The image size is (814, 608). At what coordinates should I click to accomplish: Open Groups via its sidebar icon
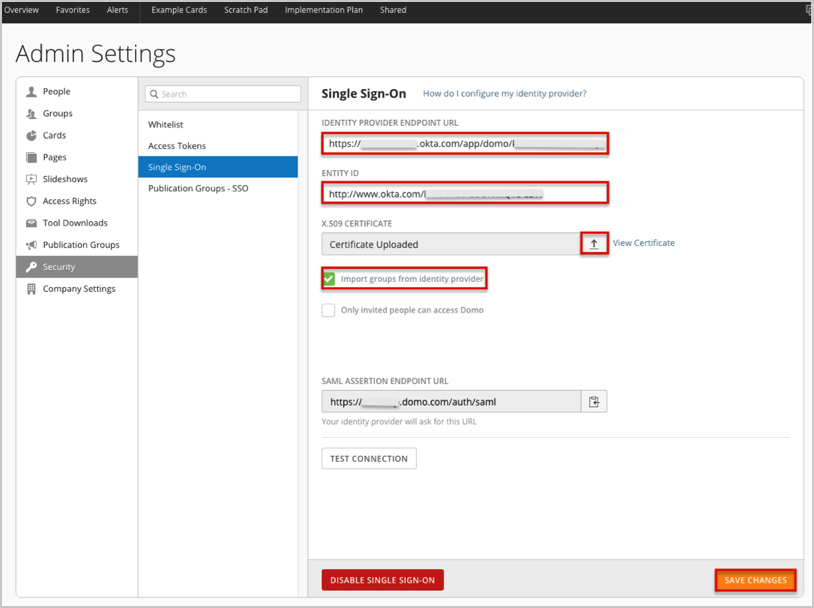pyautogui.click(x=32, y=114)
